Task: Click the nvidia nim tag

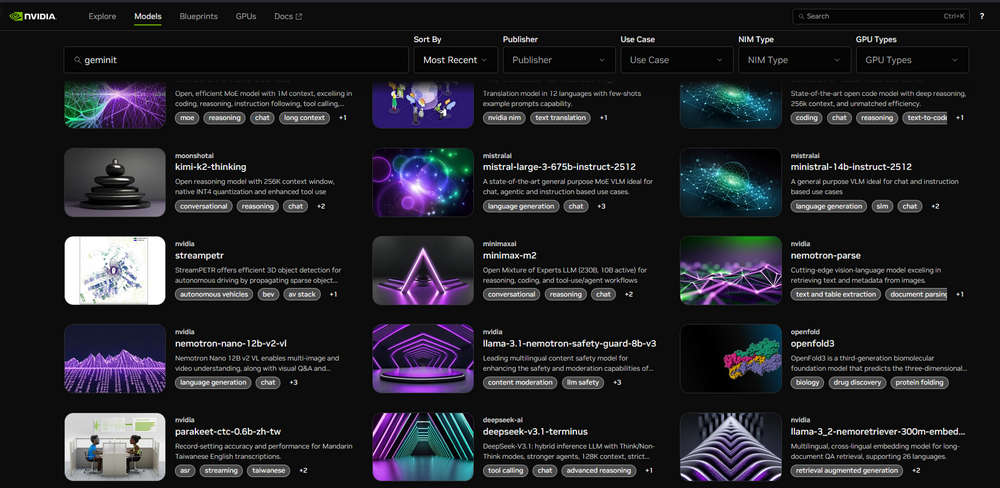Action: click(x=504, y=118)
